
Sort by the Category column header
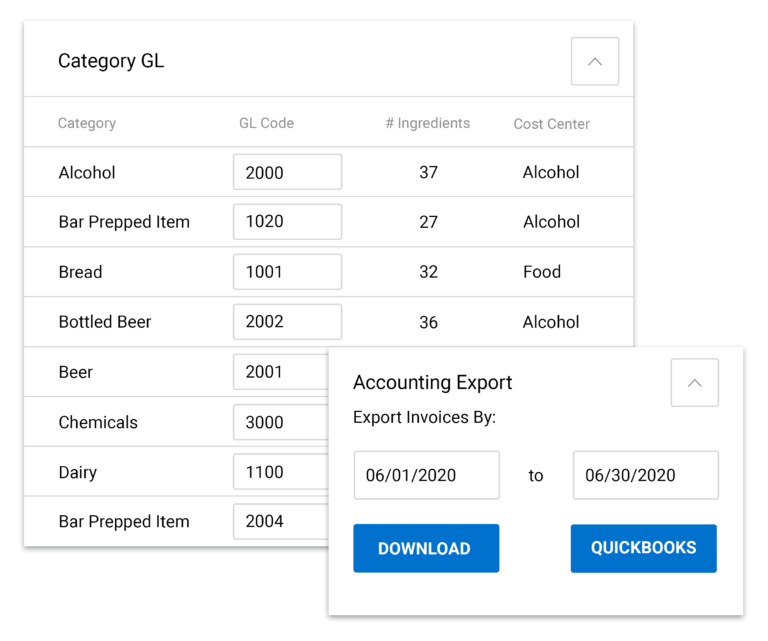pos(87,124)
